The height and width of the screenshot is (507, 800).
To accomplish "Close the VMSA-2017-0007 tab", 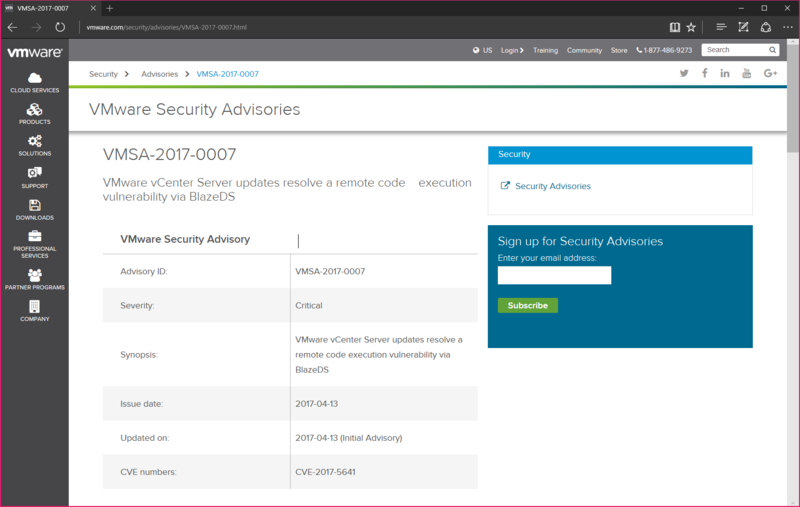I will pos(93,8).
